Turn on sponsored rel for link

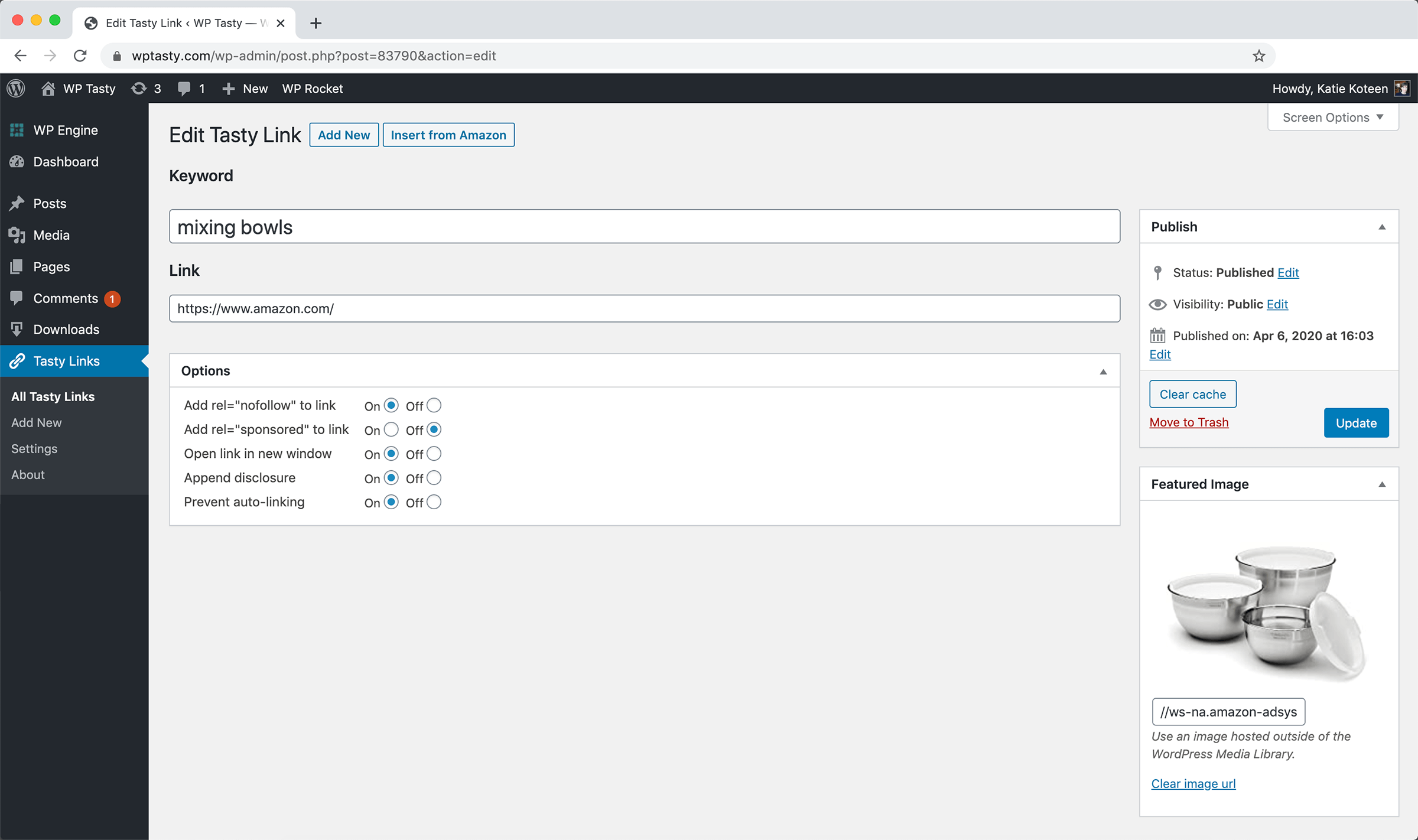pos(391,429)
